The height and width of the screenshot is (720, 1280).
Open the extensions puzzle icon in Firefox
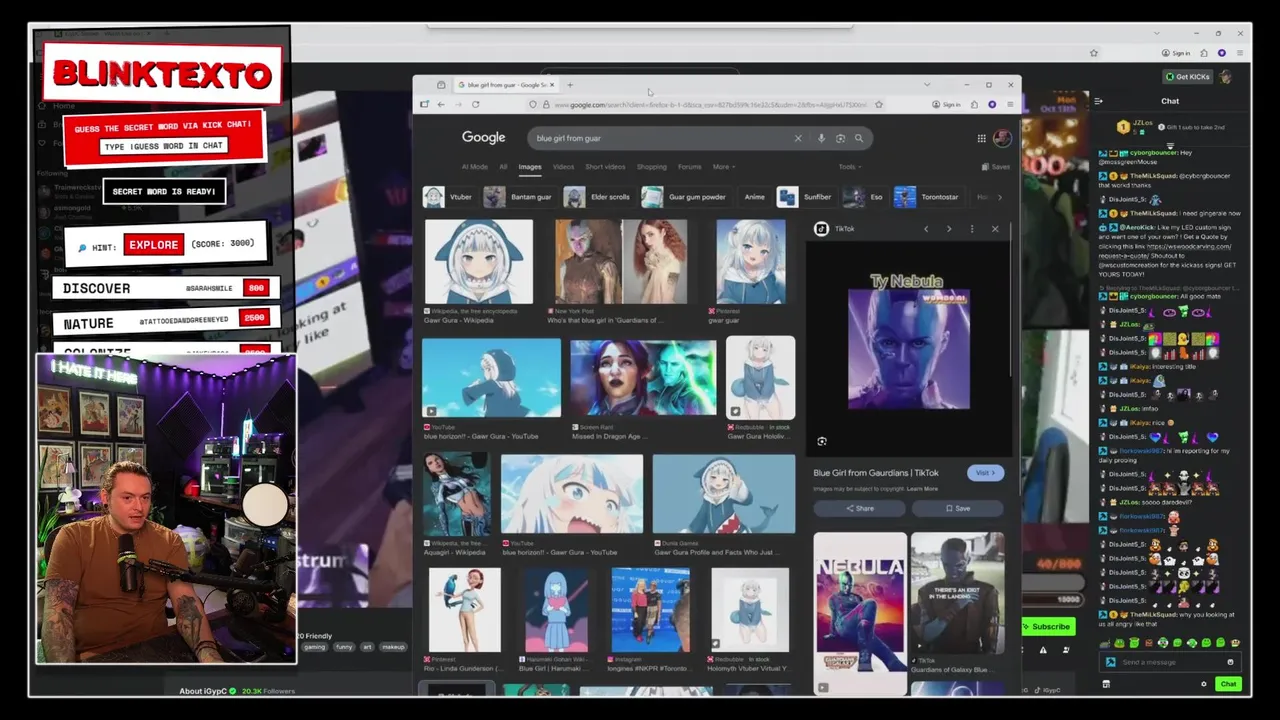(x=973, y=104)
